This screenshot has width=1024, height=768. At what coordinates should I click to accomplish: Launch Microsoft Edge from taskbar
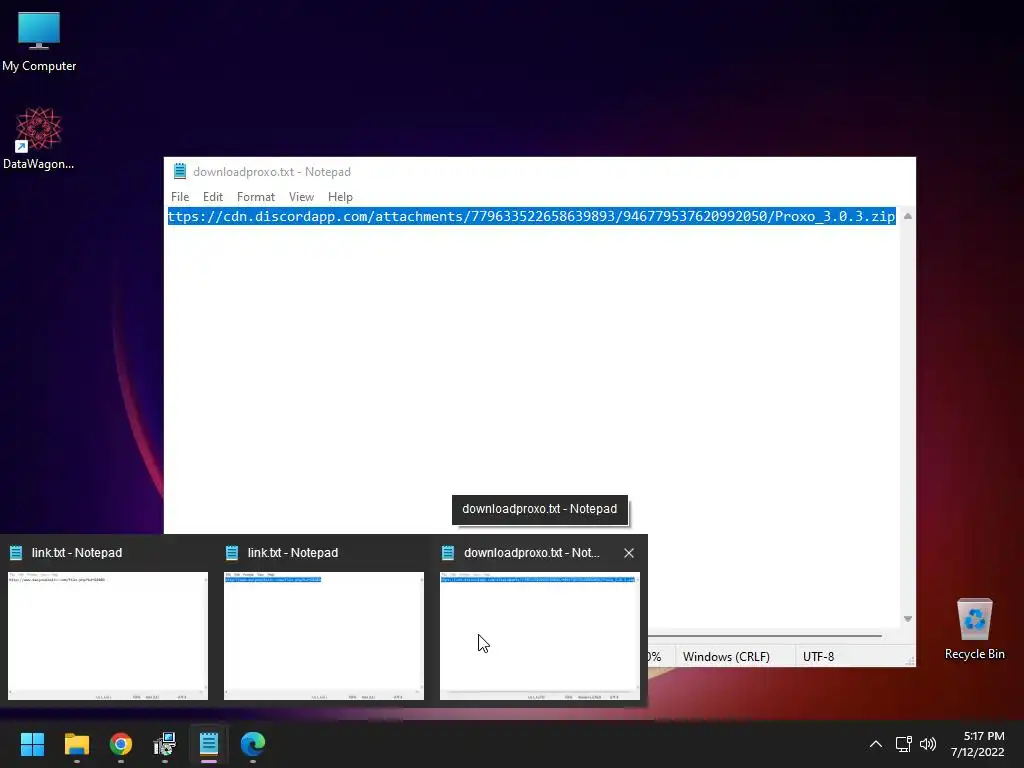253,744
